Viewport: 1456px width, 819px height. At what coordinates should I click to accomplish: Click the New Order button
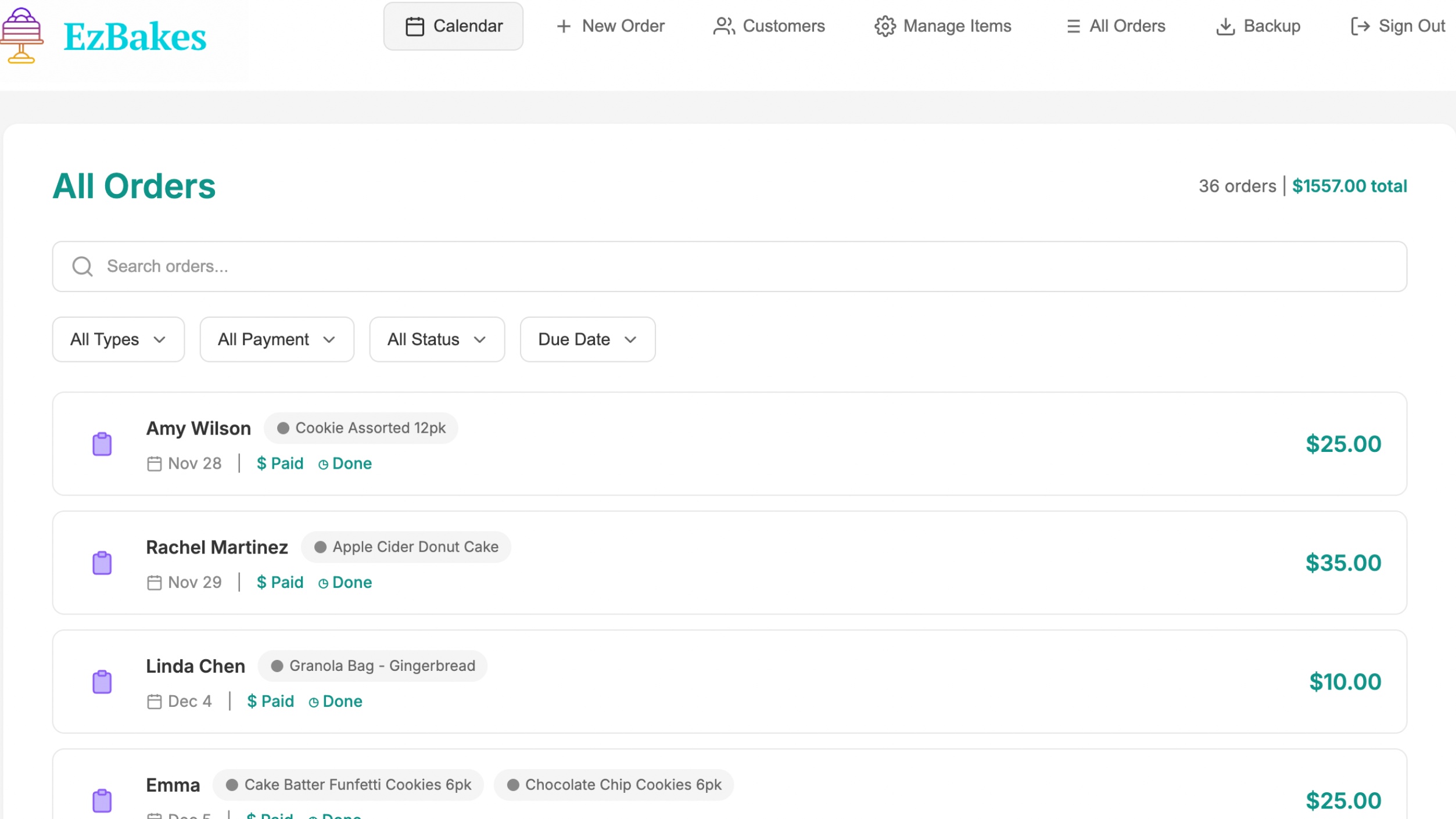pyautogui.click(x=610, y=26)
